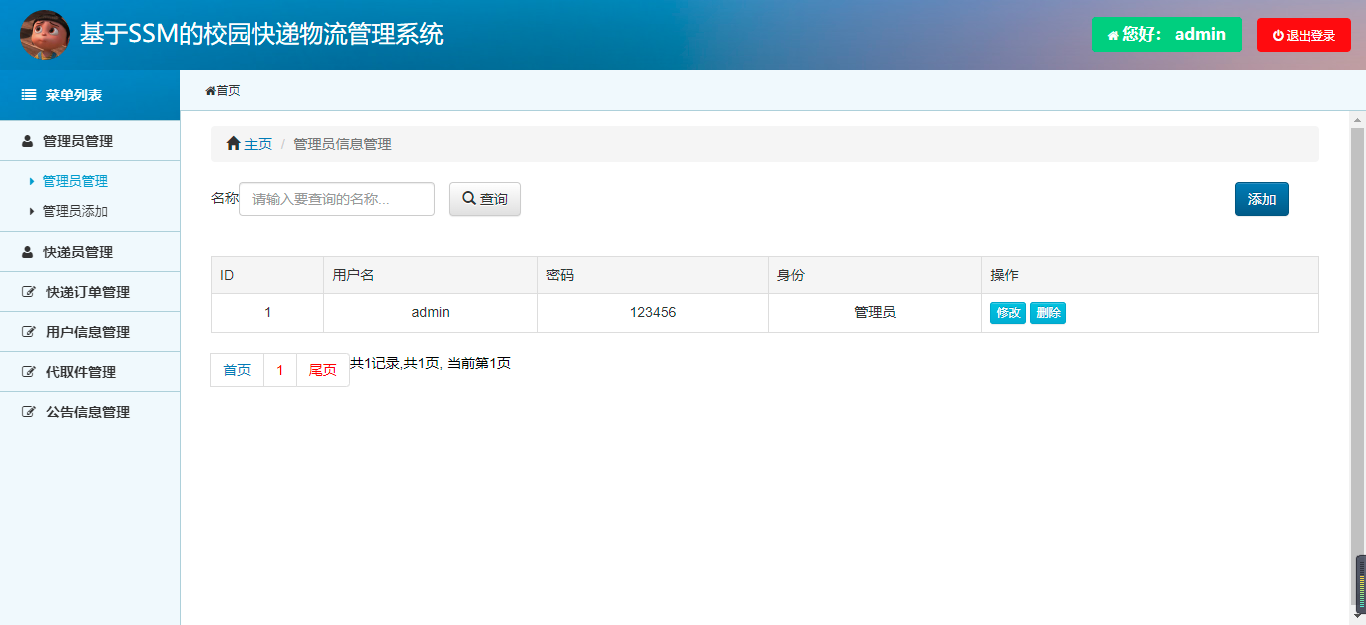Click the edit icon beside 代取件管理
Image resolution: width=1366 pixels, height=625 pixels.
tap(29, 372)
